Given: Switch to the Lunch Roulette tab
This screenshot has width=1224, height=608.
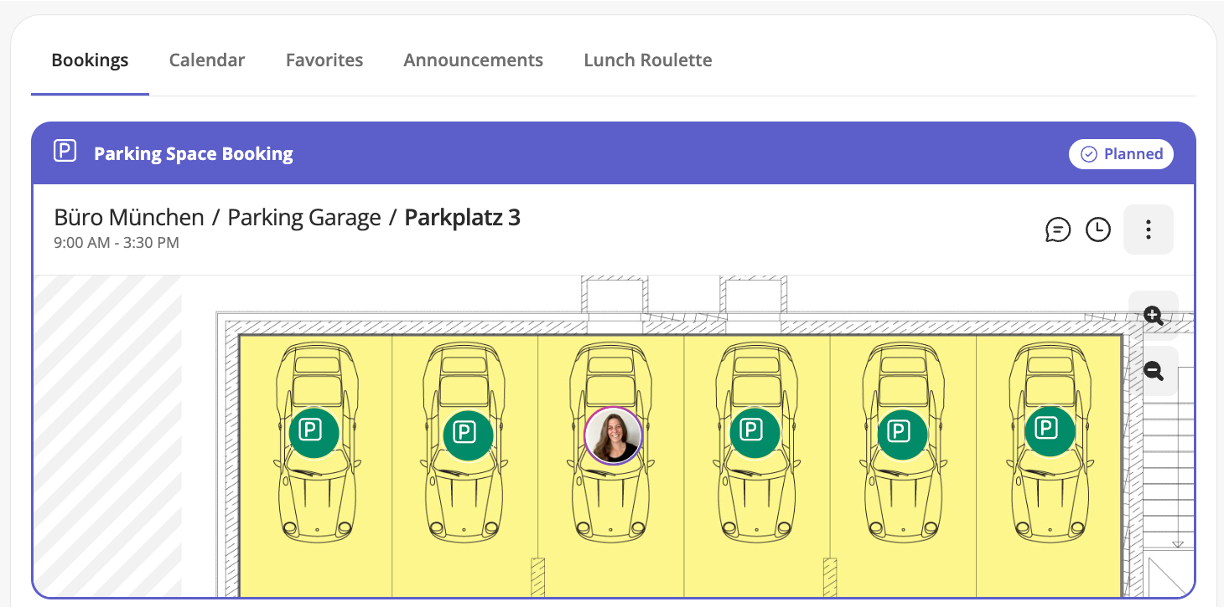Looking at the screenshot, I should click(x=648, y=60).
